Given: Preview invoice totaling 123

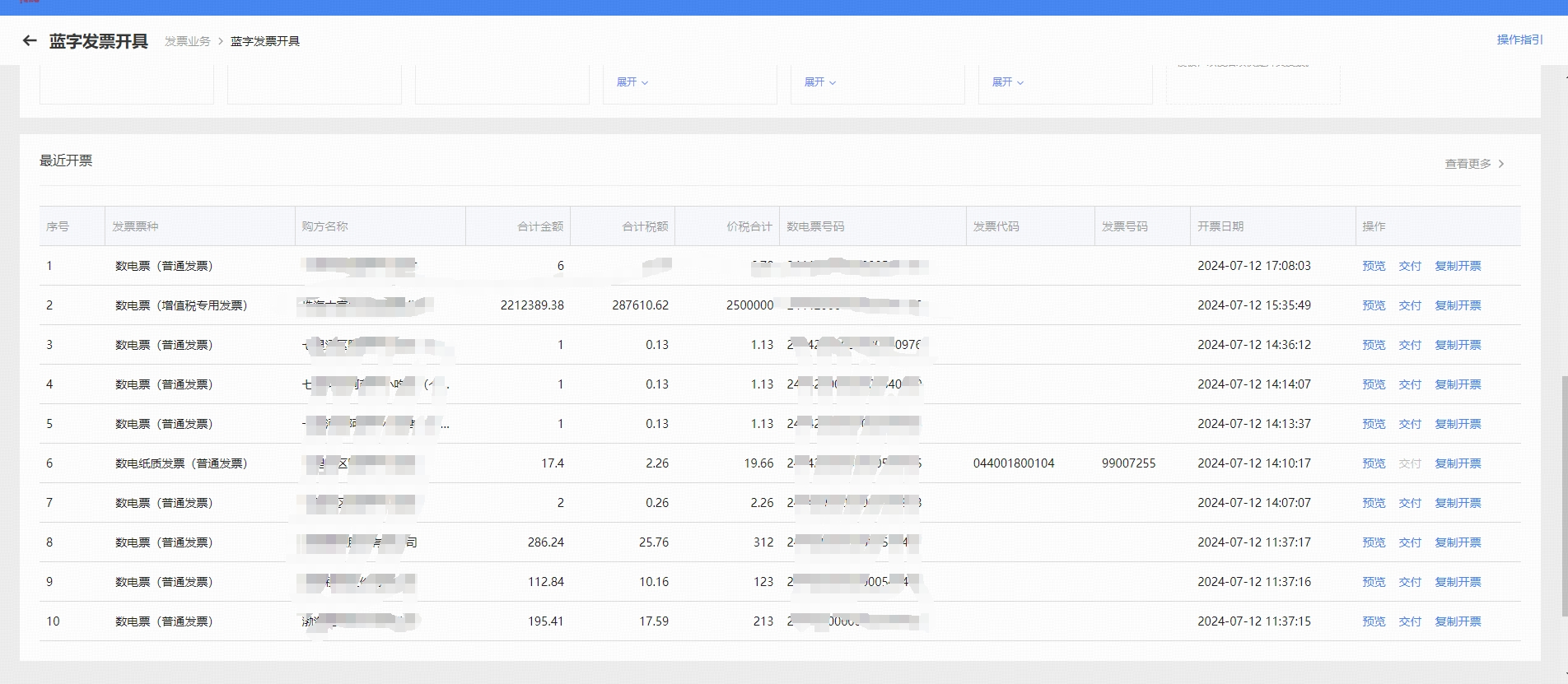Looking at the screenshot, I should click(1374, 582).
